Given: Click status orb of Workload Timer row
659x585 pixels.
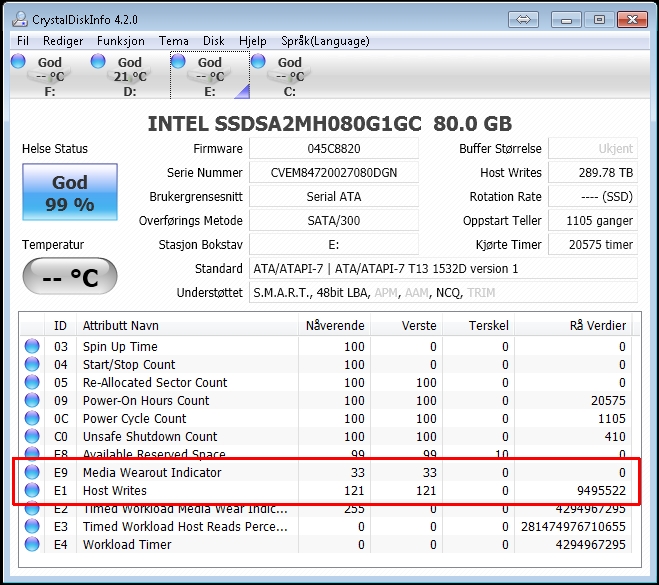Looking at the screenshot, I should pyautogui.click(x=32, y=544).
